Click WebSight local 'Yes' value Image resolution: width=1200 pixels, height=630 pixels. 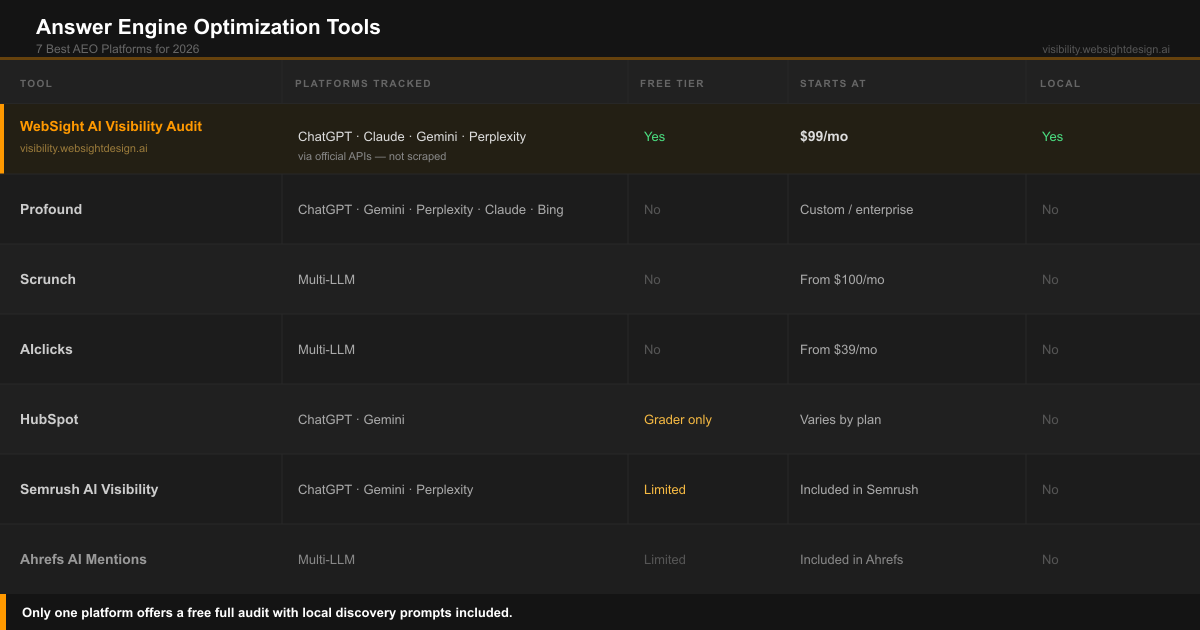tap(1052, 136)
